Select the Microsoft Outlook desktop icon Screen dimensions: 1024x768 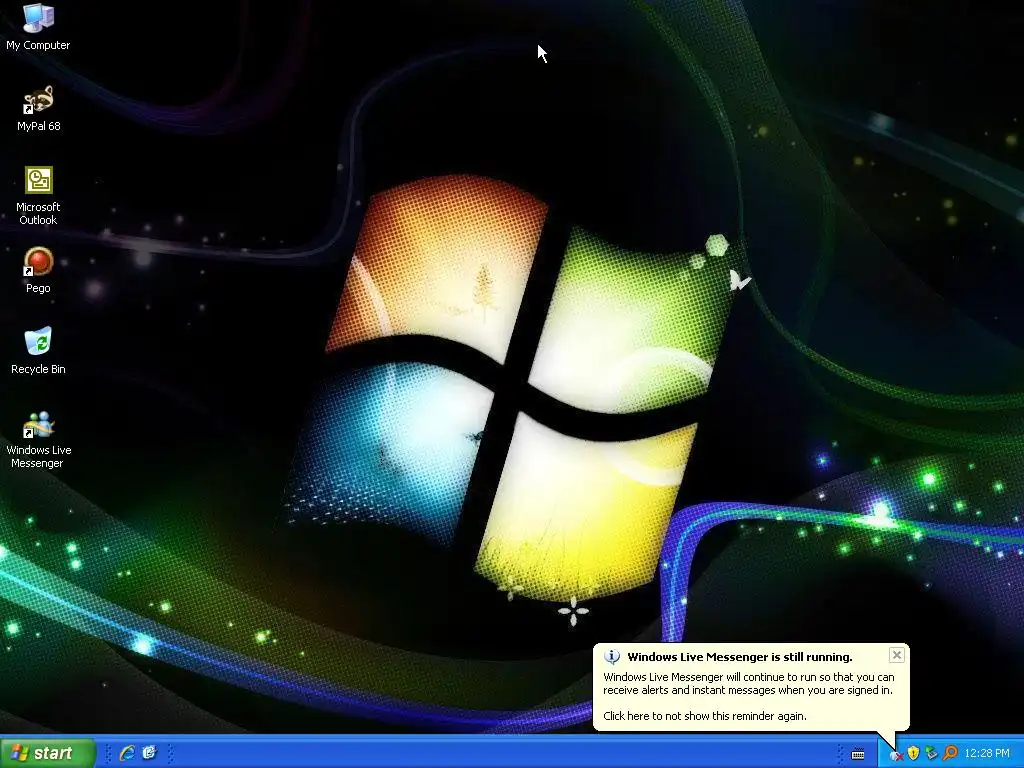click(x=38, y=195)
